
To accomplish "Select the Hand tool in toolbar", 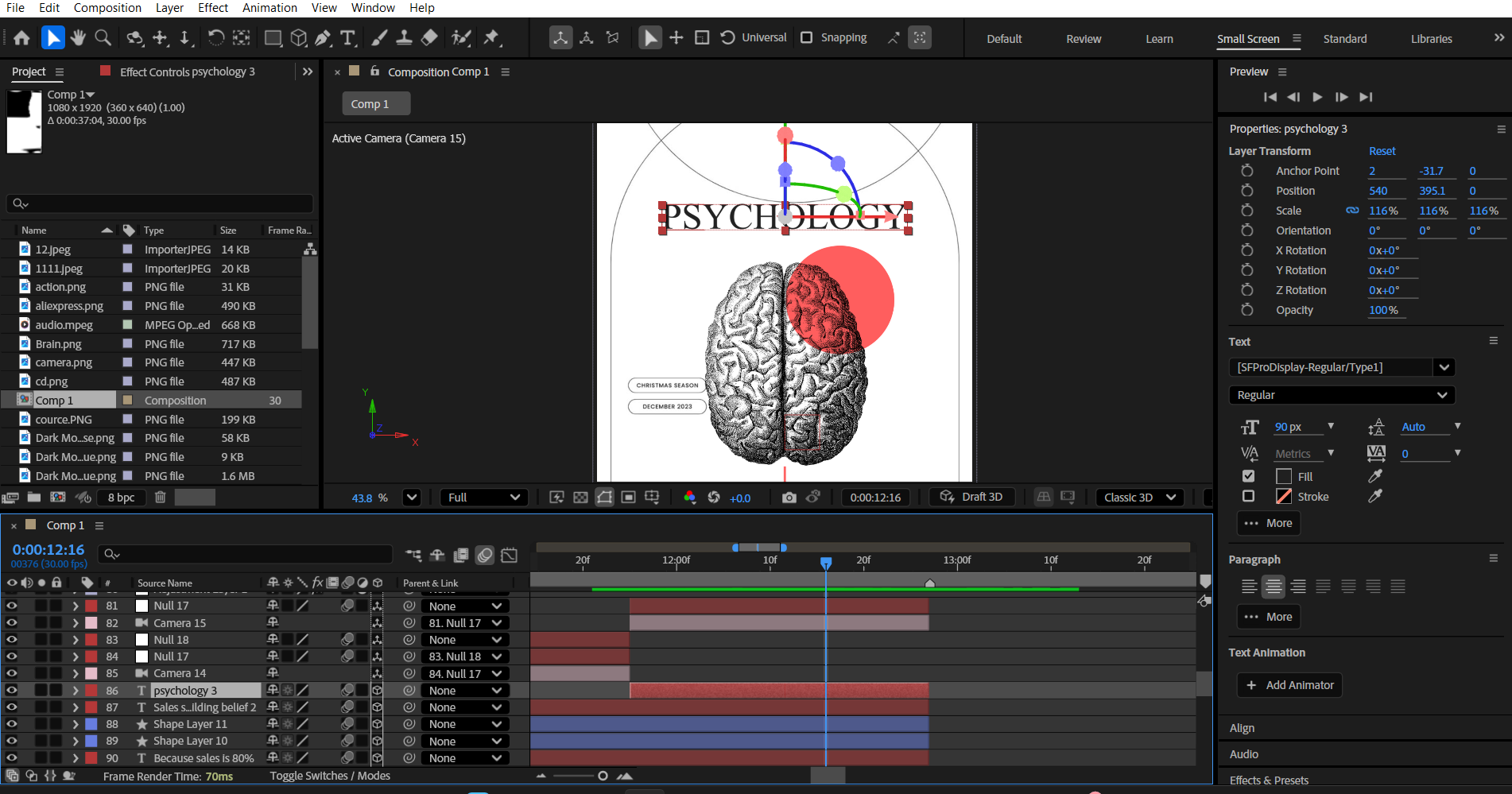I will coord(78,37).
